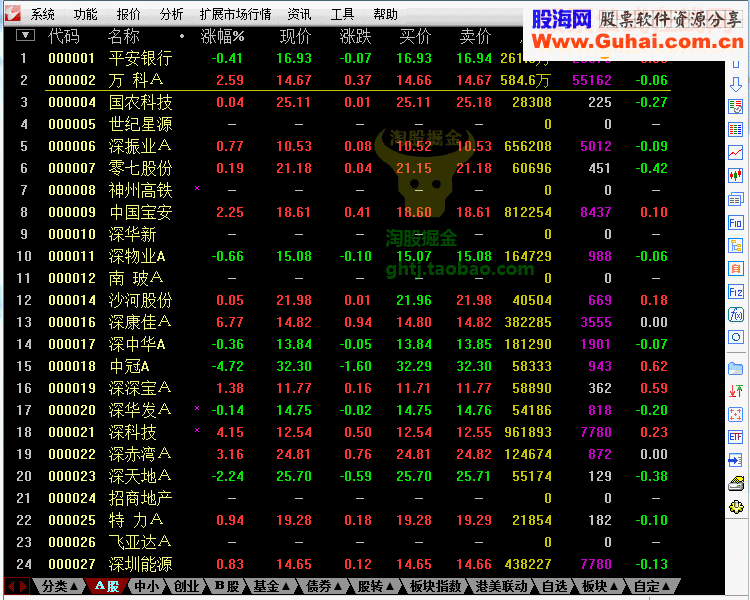Screen dimensions: 750x600
Task: Click the red dotted selection square icon
Action: click(x=736, y=414)
